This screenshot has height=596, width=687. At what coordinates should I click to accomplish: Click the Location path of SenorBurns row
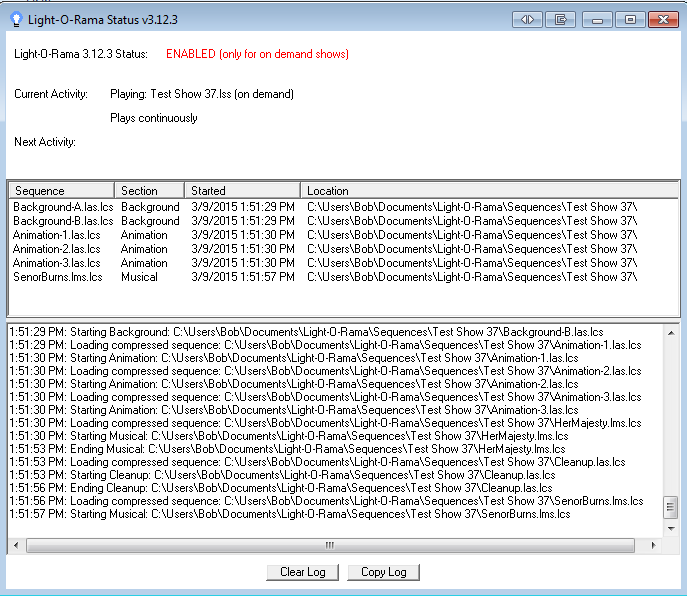(472, 277)
